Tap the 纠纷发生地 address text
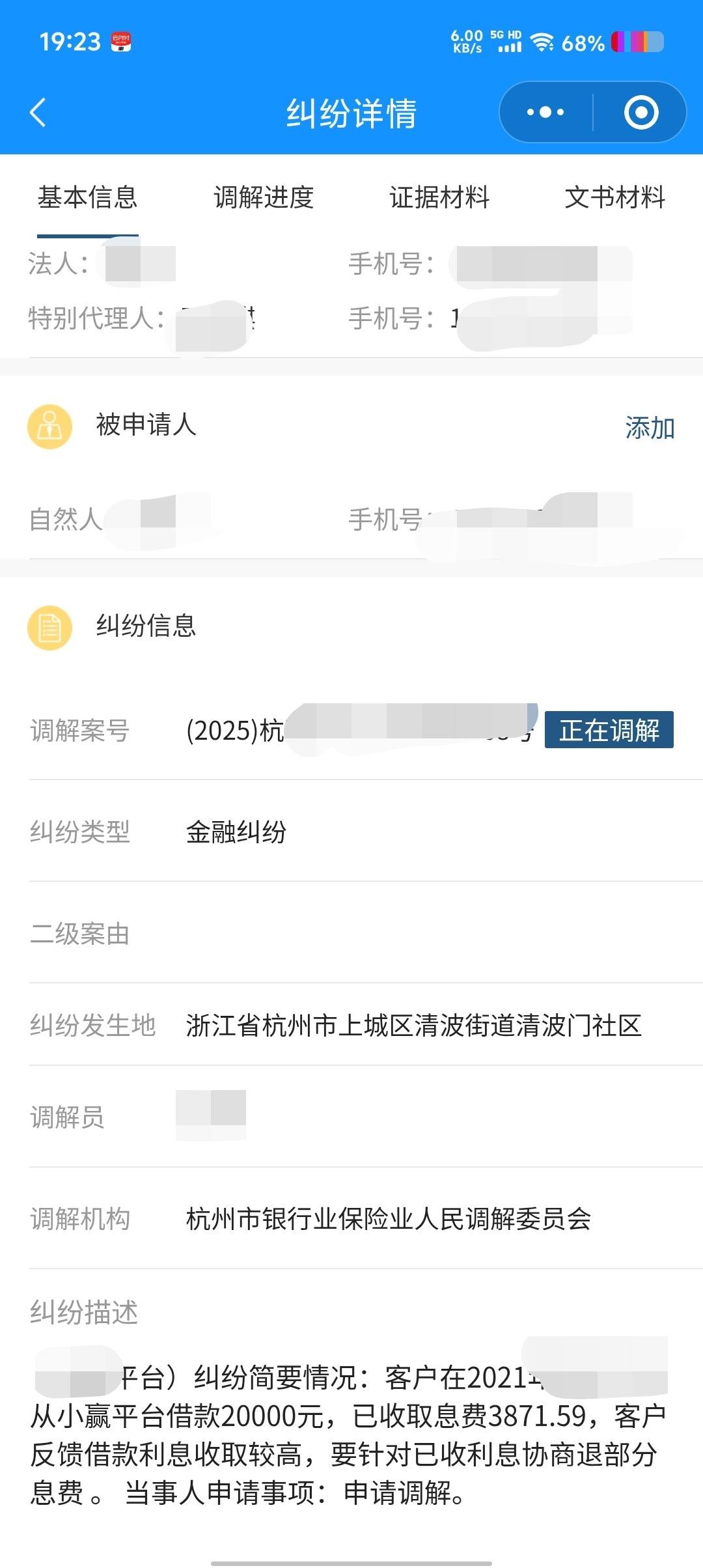The image size is (703, 1568). (414, 1025)
